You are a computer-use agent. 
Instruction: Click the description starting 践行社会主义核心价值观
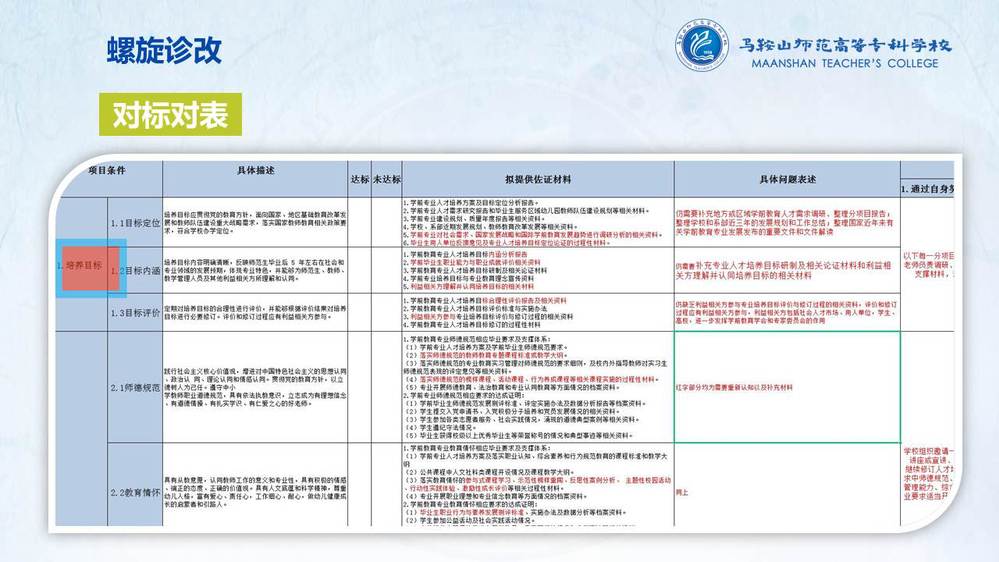[255, 387]
